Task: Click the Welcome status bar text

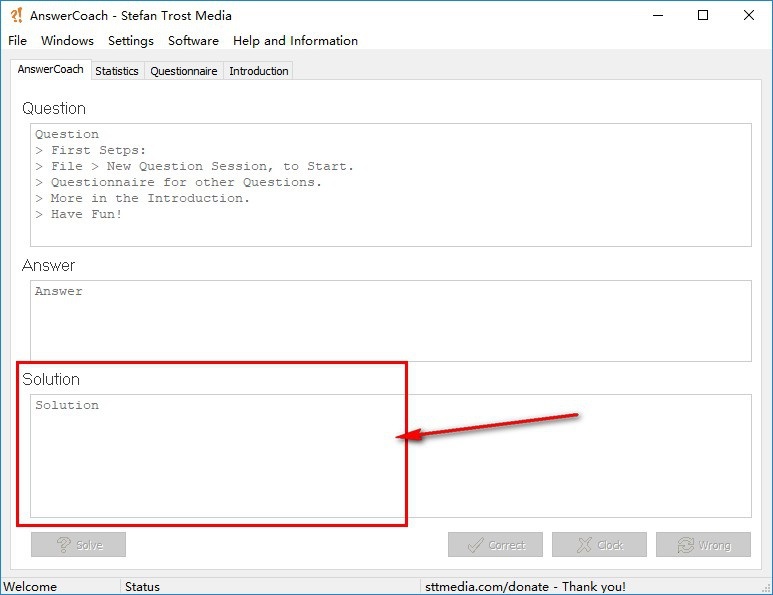Action: point(30,587)
